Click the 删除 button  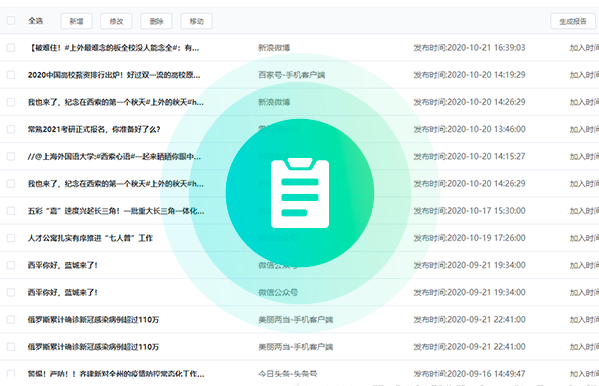point(156,21)
